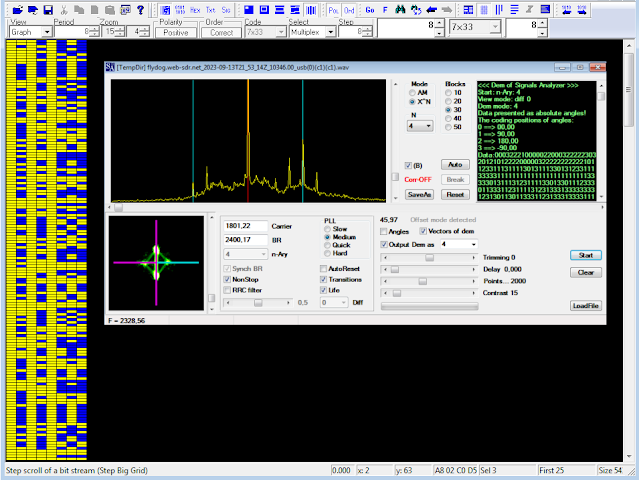Enable the AutoReset checkbox
Screen dimensions: 639x480
click(x=324, y=269)
